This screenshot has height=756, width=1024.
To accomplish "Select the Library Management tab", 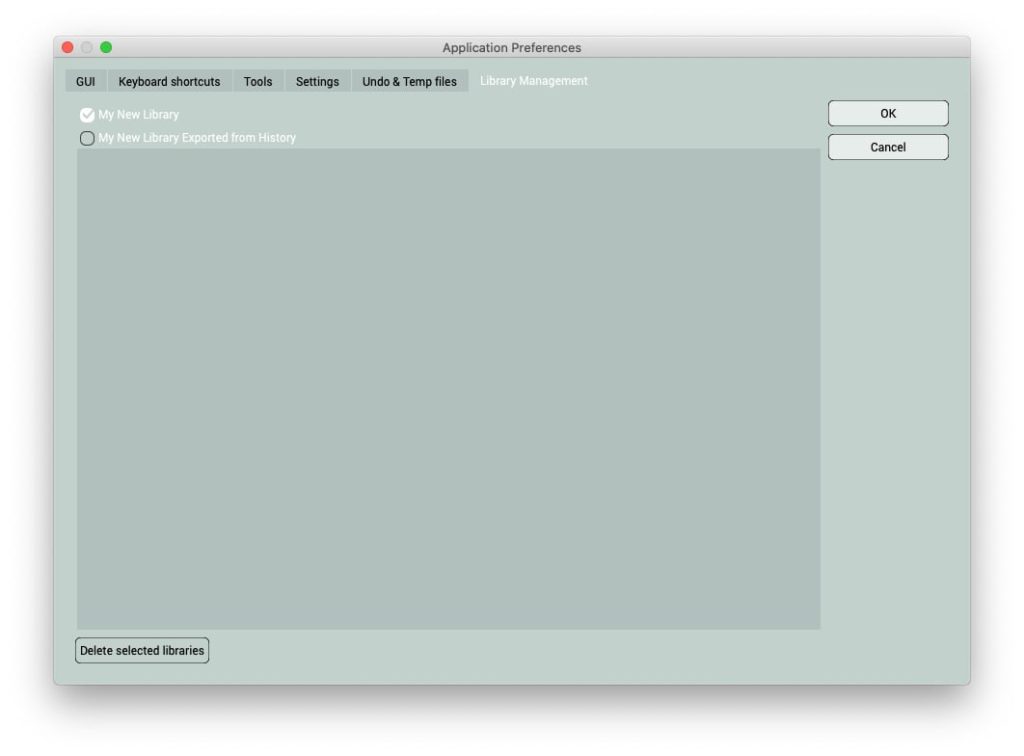I will (x=533, y=80).
